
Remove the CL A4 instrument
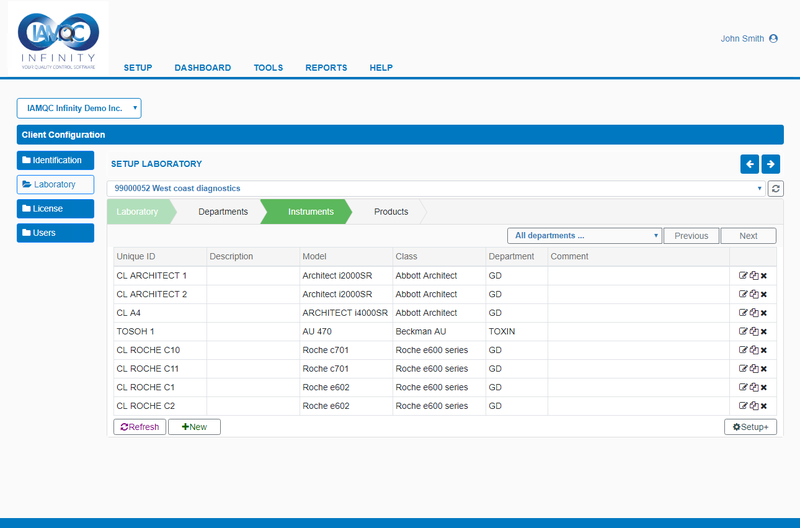(764, 313)
